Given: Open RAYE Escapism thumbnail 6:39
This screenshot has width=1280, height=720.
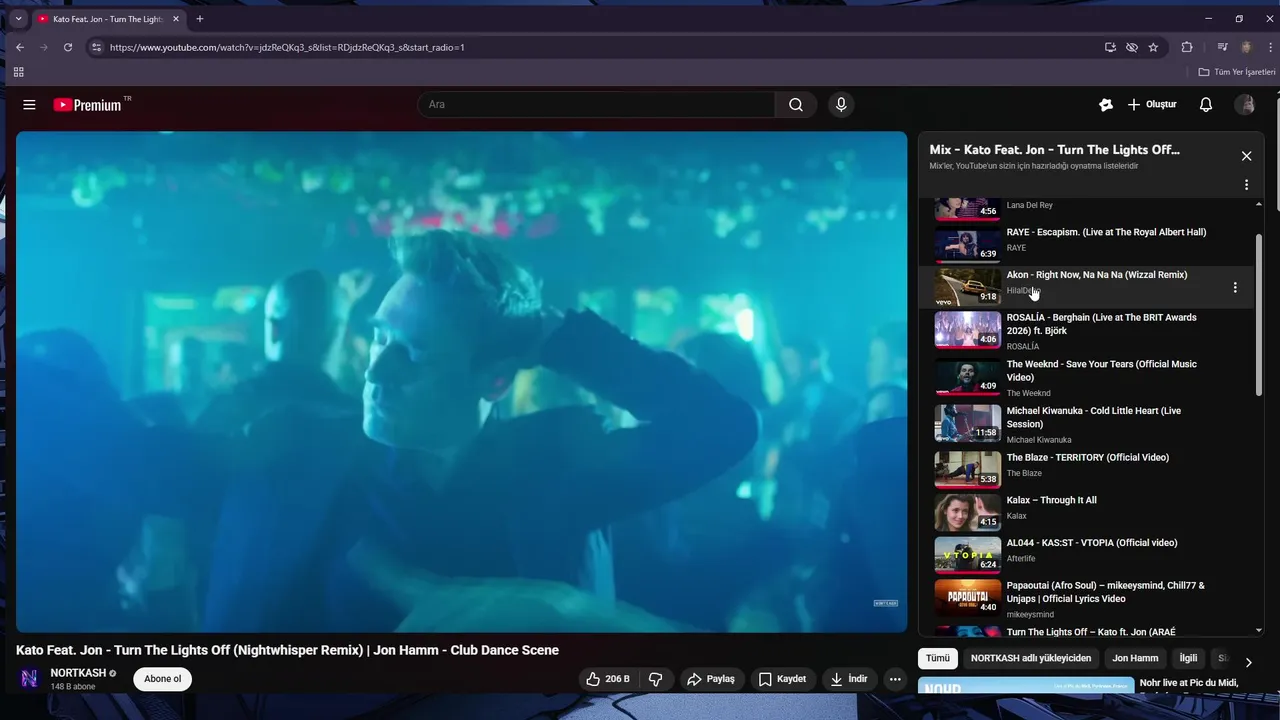Looking at the screenshot, I should 967,244.
